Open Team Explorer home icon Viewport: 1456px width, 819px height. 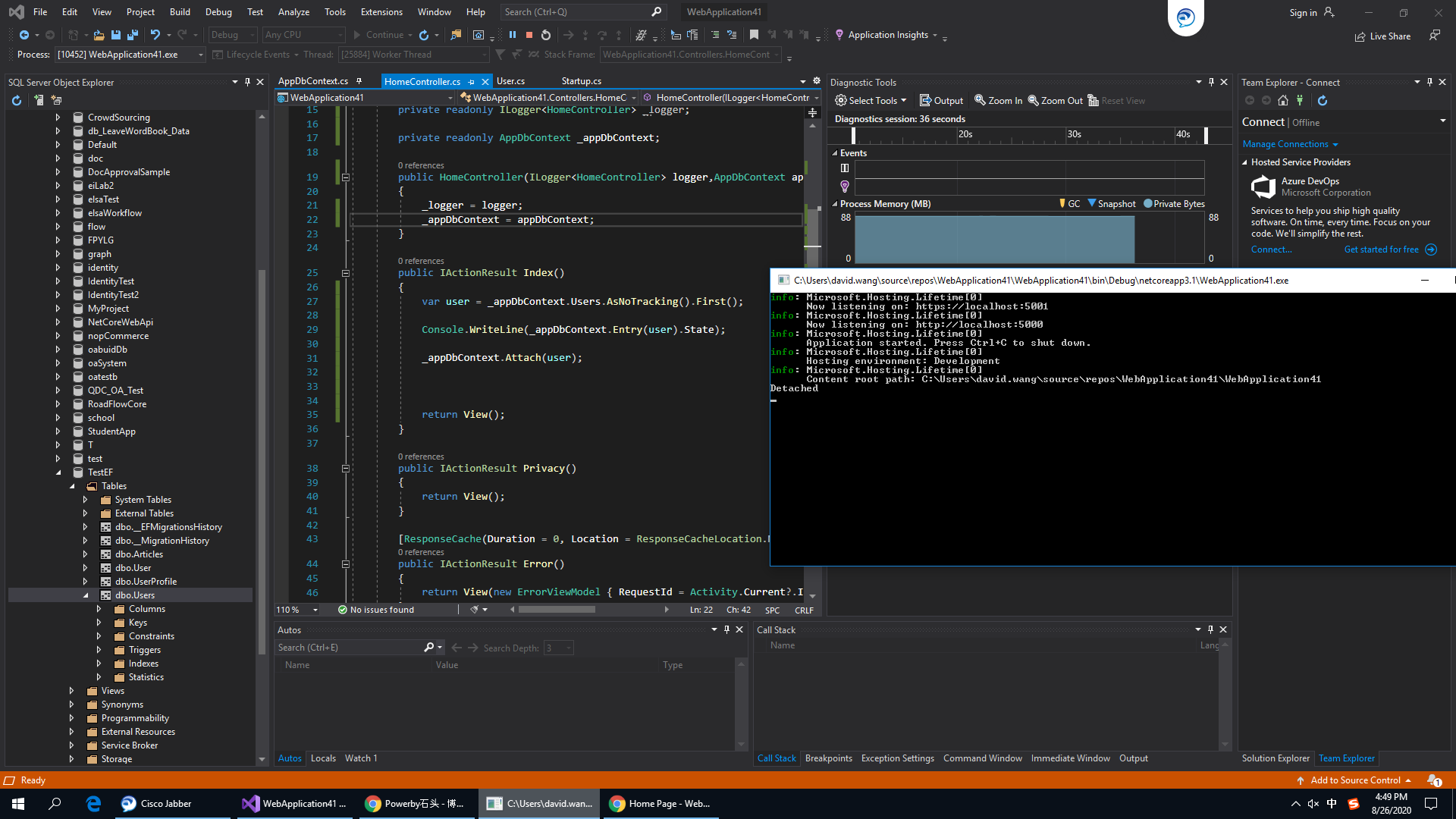[1283, 100]
